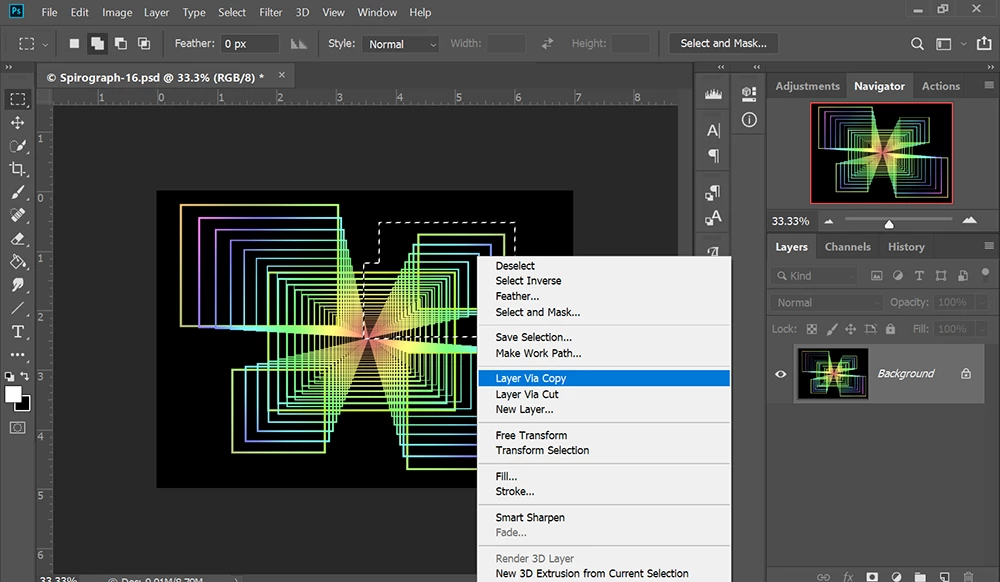1000x582 pixels.
Task: Open the Style dropdown set to Normal
Action: click(x=401, y=44)
